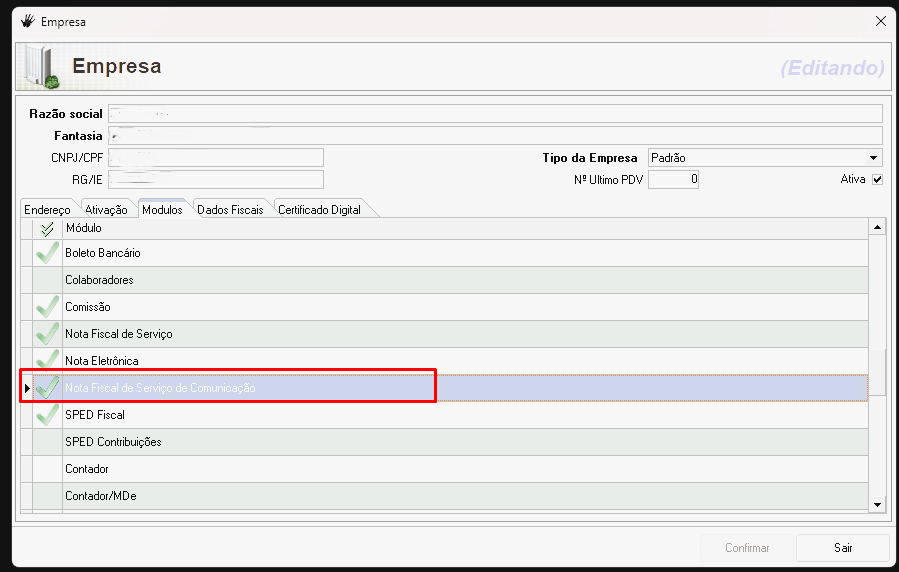Go to the Certificado Digital tab

[x=319, y=210]
